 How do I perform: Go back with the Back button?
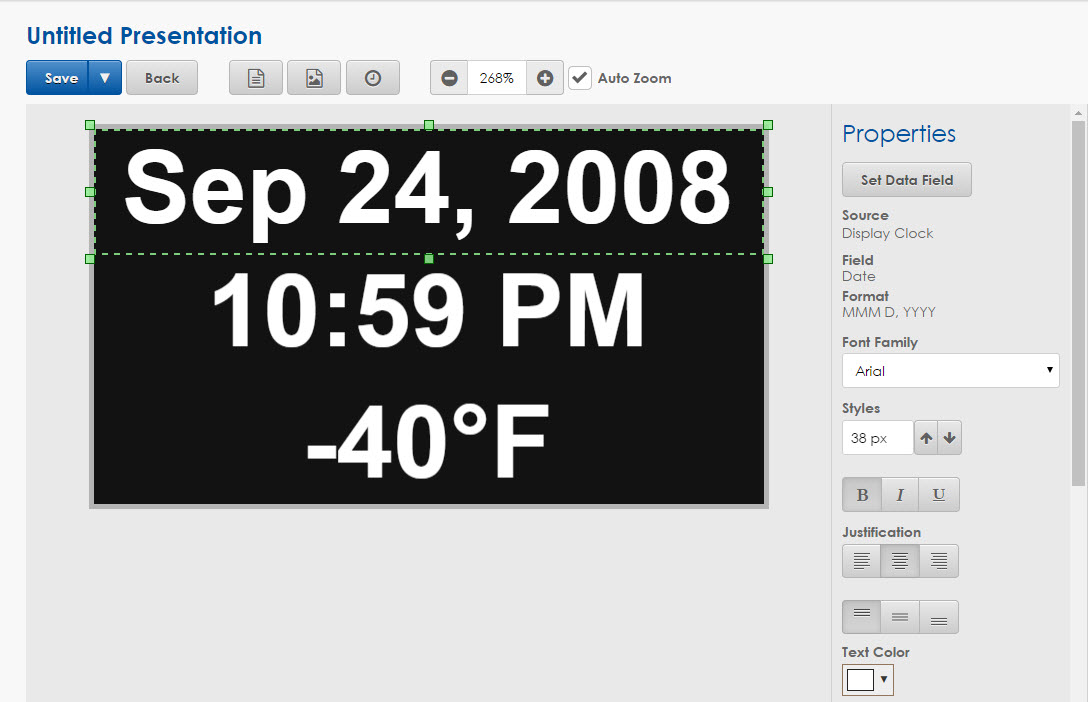click(162, 78)
